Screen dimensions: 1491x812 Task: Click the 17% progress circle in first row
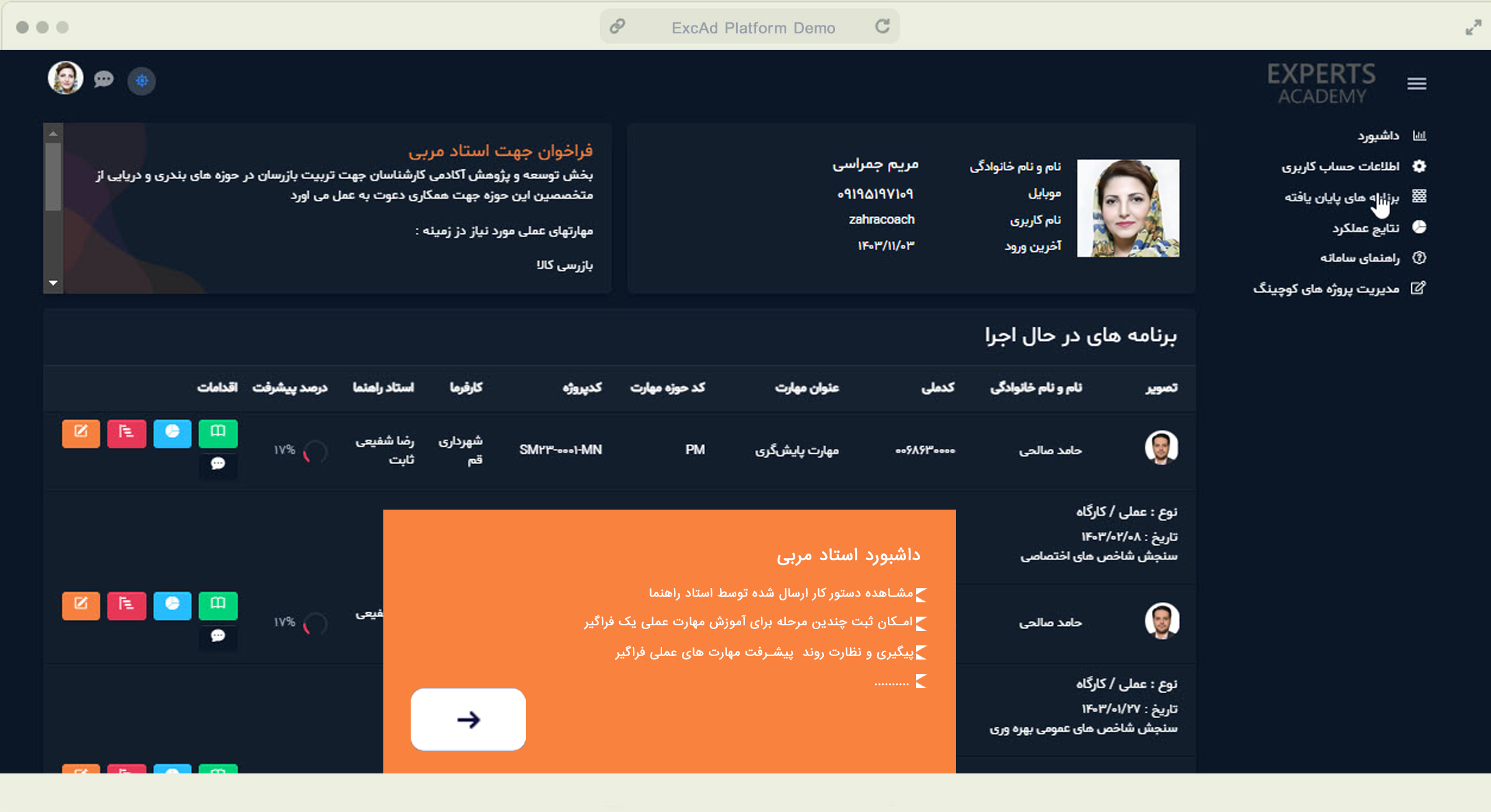coord(315,451)
